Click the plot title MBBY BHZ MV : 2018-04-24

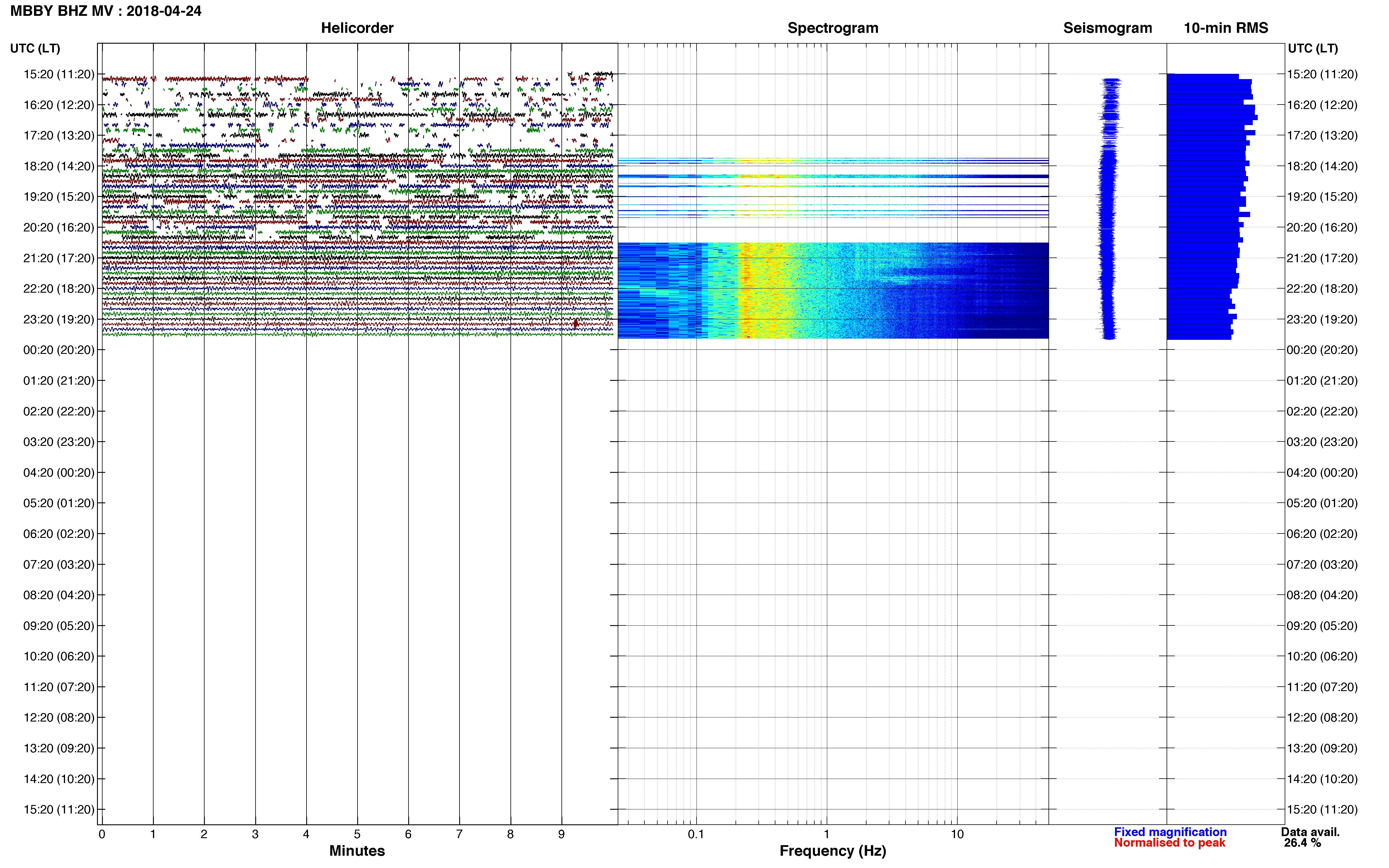[x=106, y=11]
